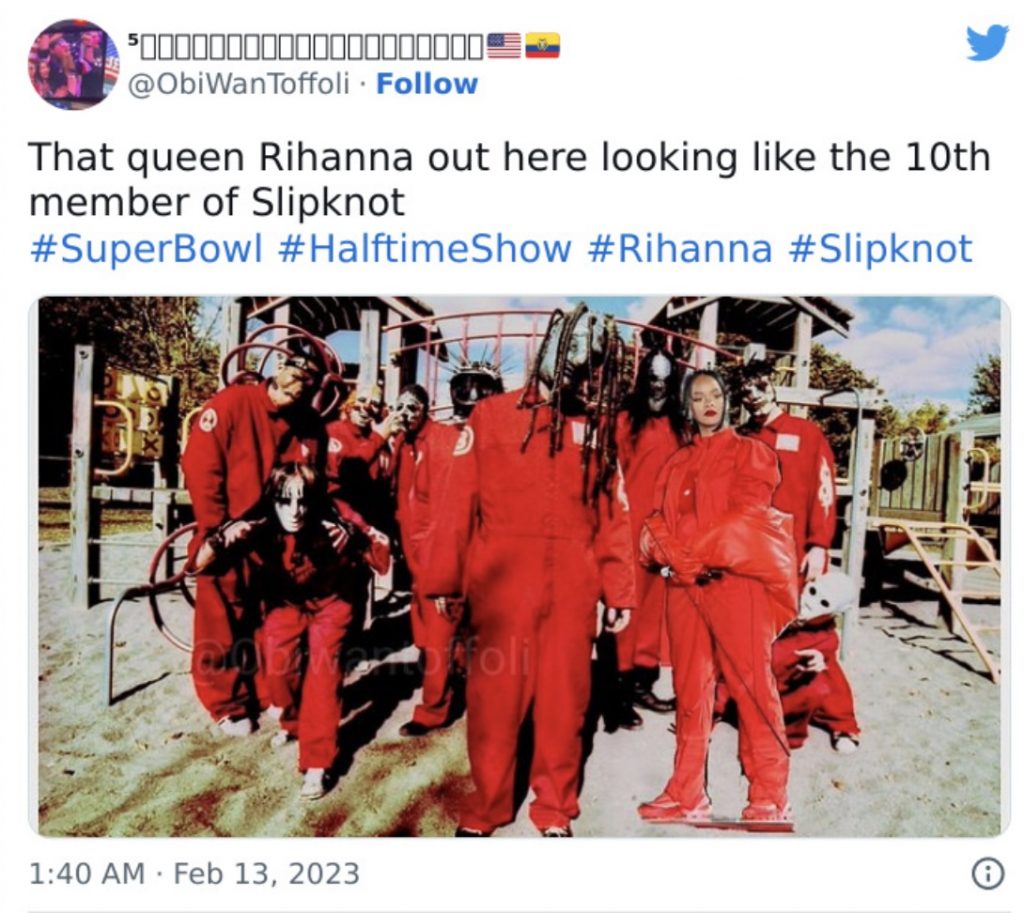Open the #Slipknot hashtag
The height and width of the screenshot is (913, 1024).
click(x=880, y=249)
